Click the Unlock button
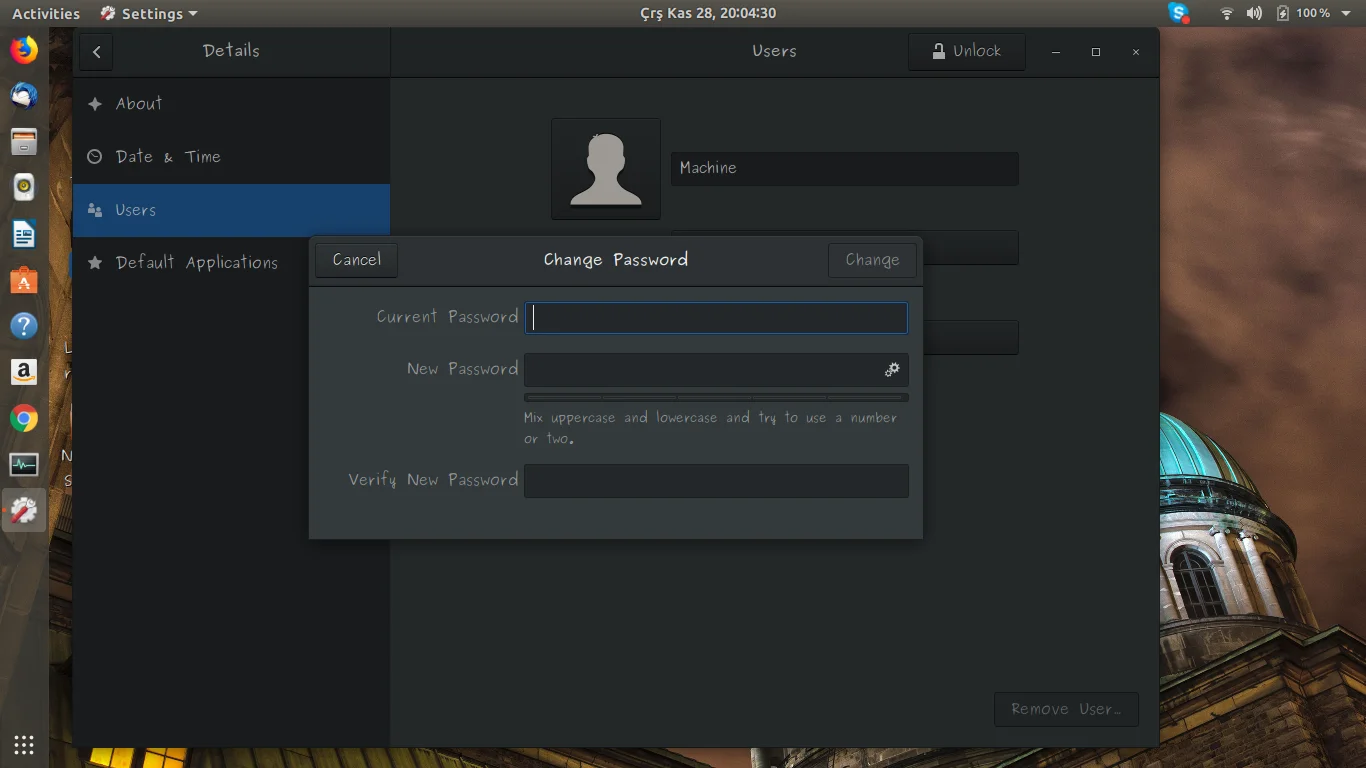Image resolution: width=1366 pixels, height=768 pixels. tap(967, 51)
